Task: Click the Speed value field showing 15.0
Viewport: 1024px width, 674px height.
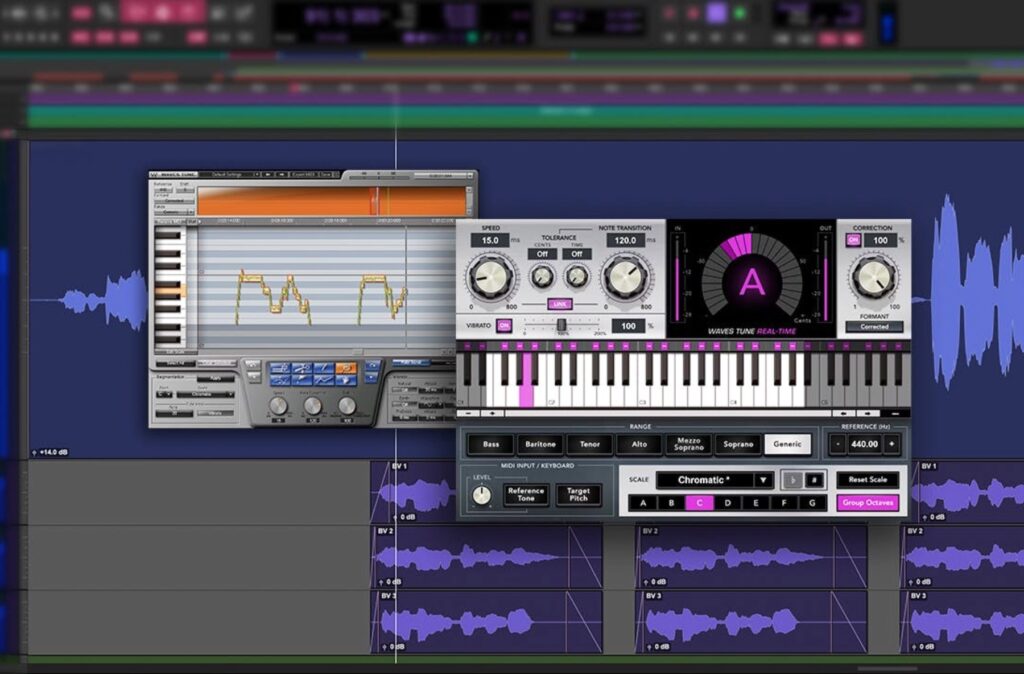Action: pos(490,241)
